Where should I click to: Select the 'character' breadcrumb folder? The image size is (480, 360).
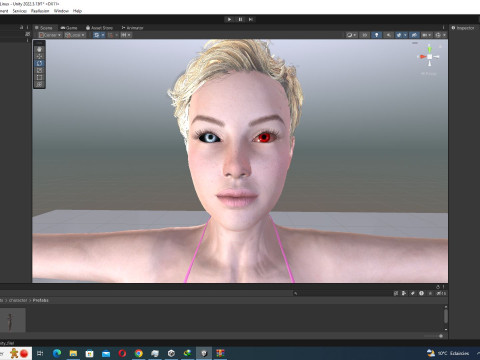coord(18,300)
